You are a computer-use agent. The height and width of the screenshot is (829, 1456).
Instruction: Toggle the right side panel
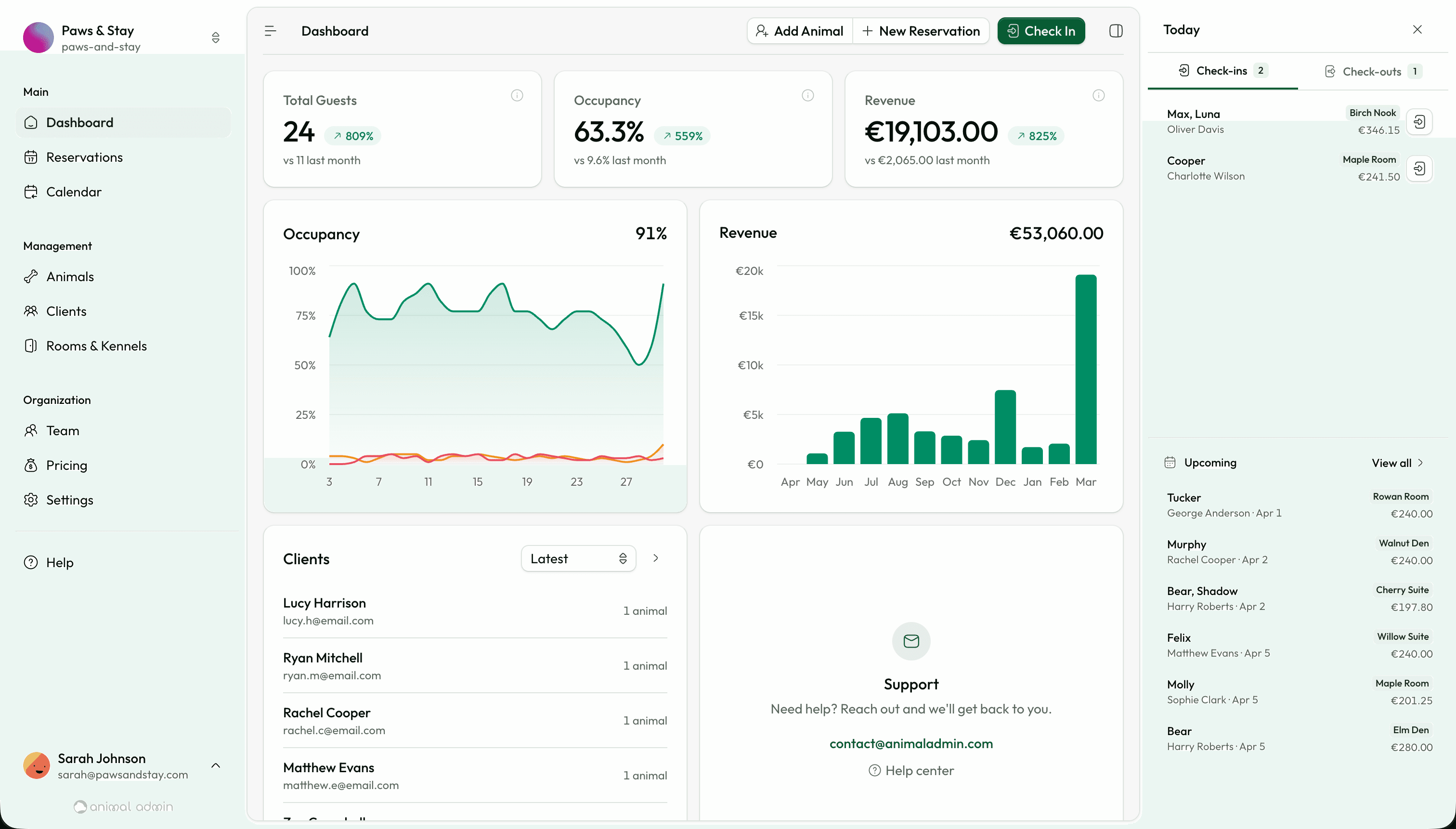coord(1116,31)
